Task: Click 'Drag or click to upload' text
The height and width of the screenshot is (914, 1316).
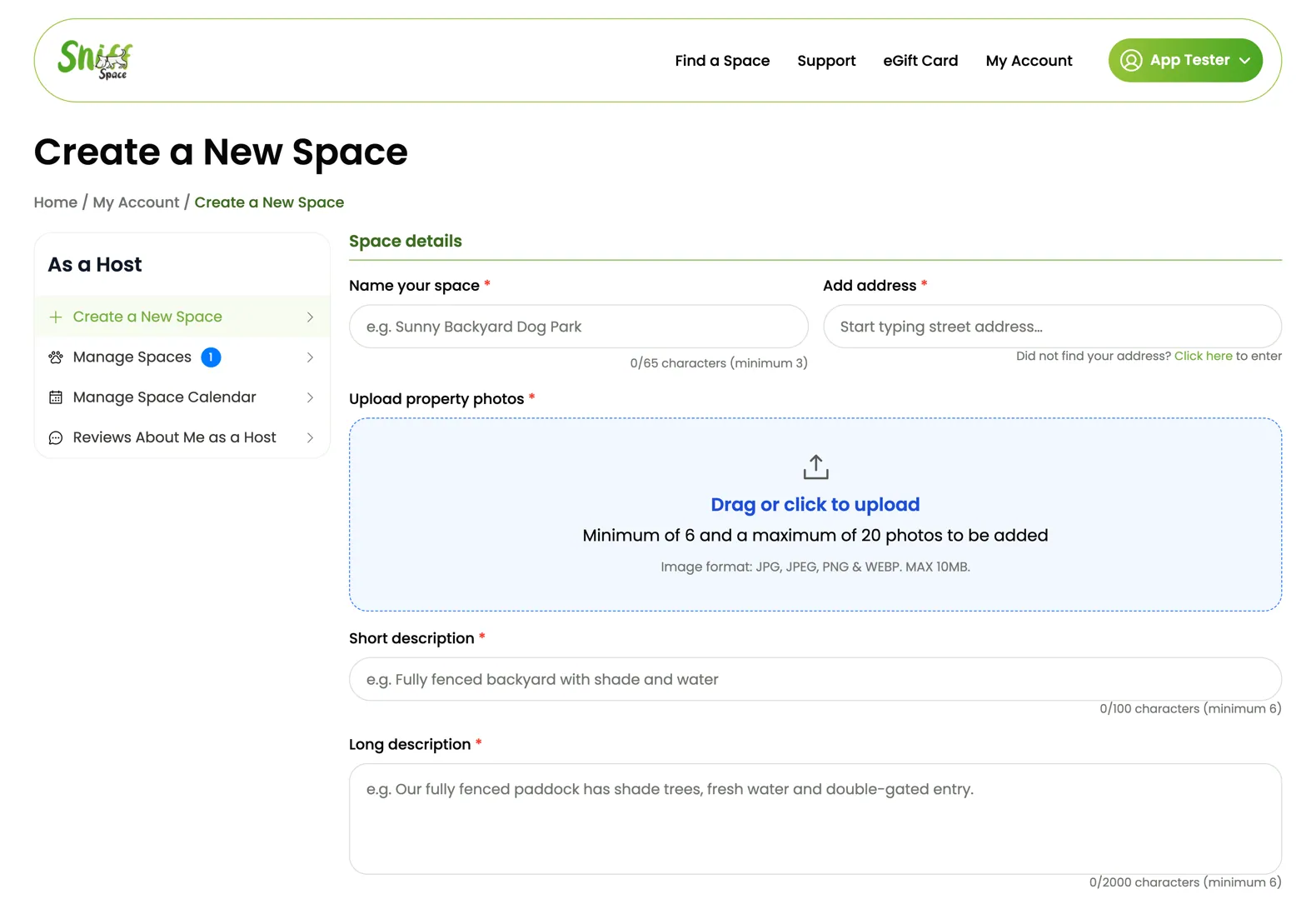Action: pyautogui.click(x=815, y=504)
